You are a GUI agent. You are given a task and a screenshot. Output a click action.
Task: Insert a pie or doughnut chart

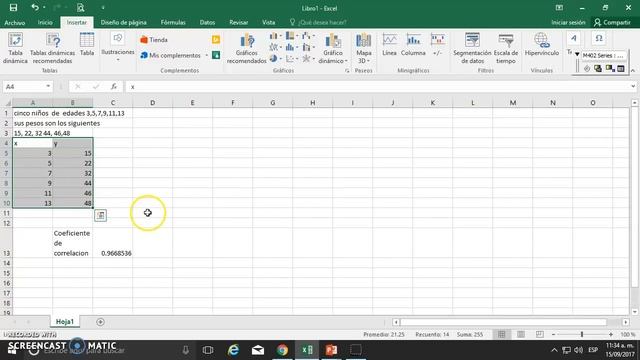(x=276, y=59)
